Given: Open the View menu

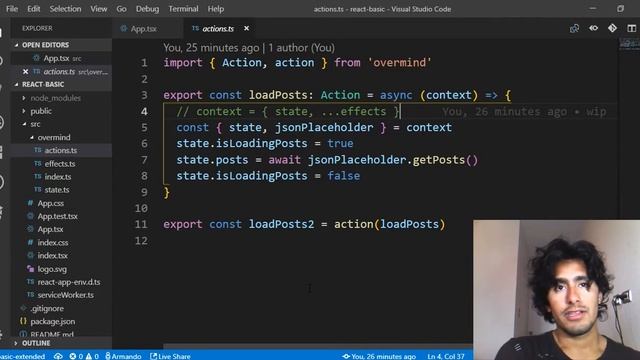Looking at the screenshot, I should point(98,9).
